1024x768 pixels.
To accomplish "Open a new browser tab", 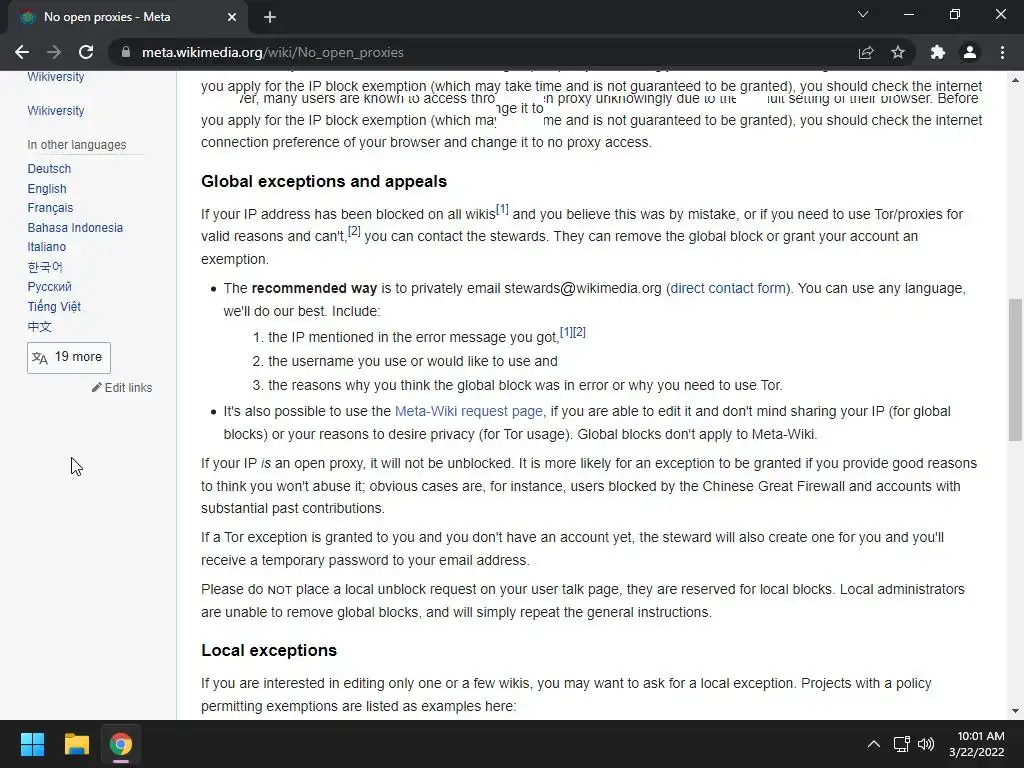I will [x=270, y=17].
